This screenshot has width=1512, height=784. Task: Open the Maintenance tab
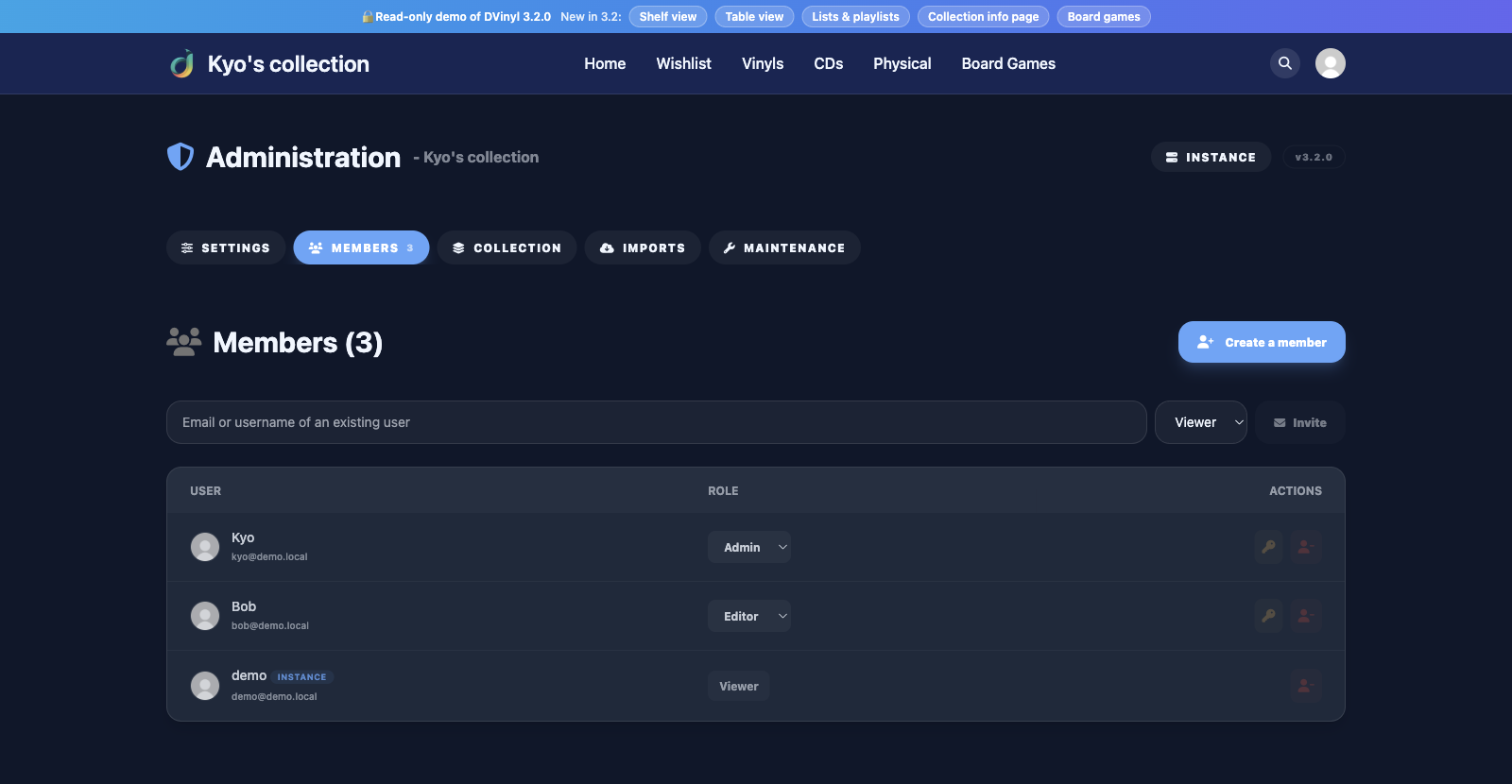[x=784, y=247]
